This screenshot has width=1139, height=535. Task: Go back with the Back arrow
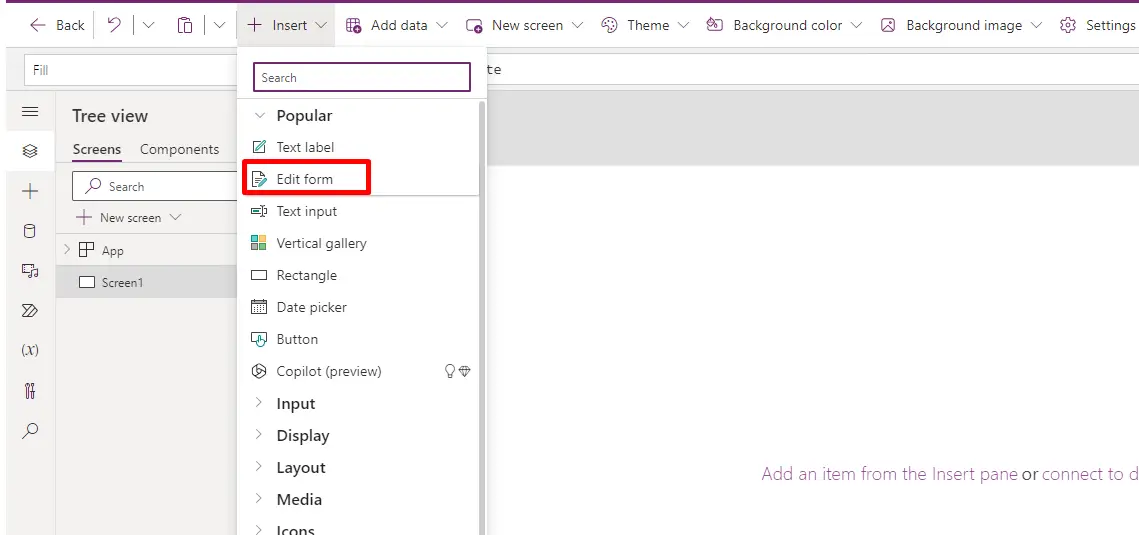click(x=57, y=25)
